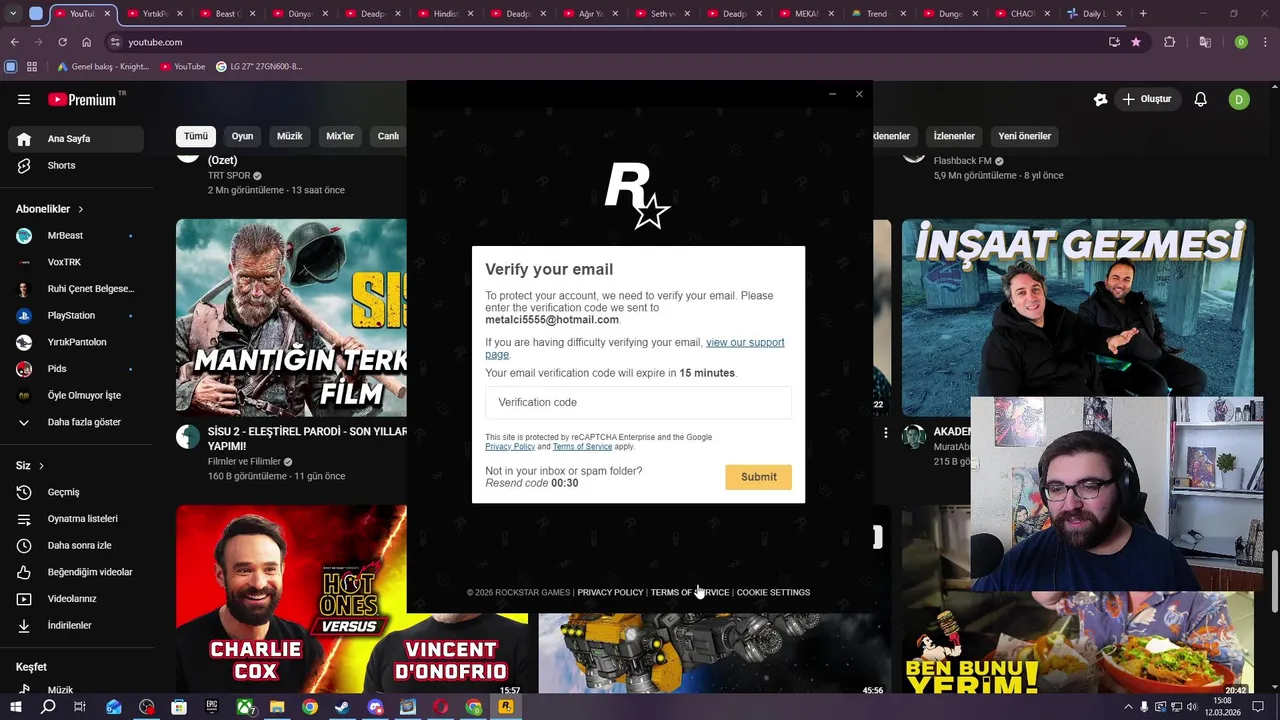The width and height of the screenshot is (1280, 720).
Task: Open the Chrome three-dot menu
Action: [x=1265, y=42]
